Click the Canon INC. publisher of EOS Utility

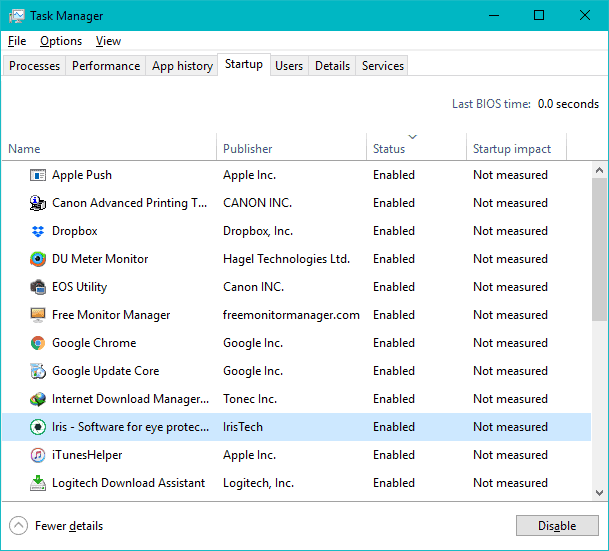(254, 287)
